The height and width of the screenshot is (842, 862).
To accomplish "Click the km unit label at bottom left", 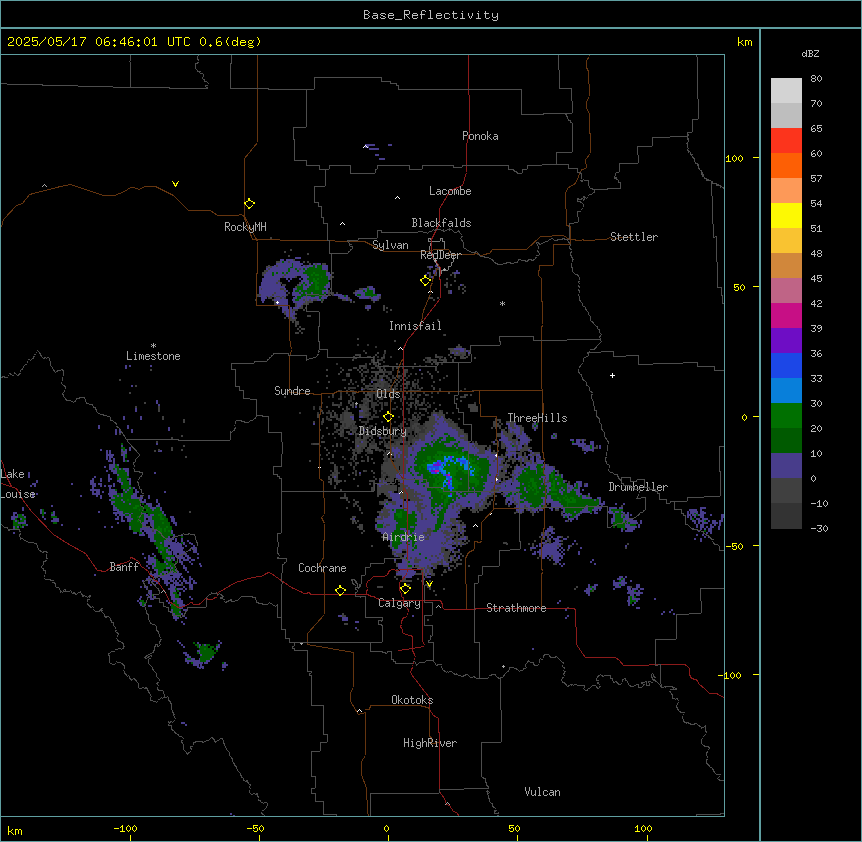I will pyautogui.click(x=15, y=831).
